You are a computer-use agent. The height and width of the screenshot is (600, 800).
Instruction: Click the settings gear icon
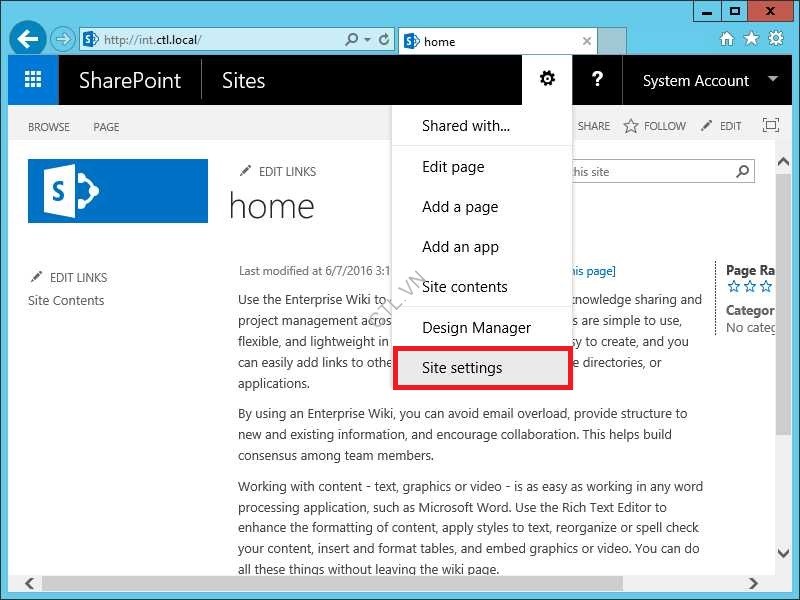click(x=547, y=79)
